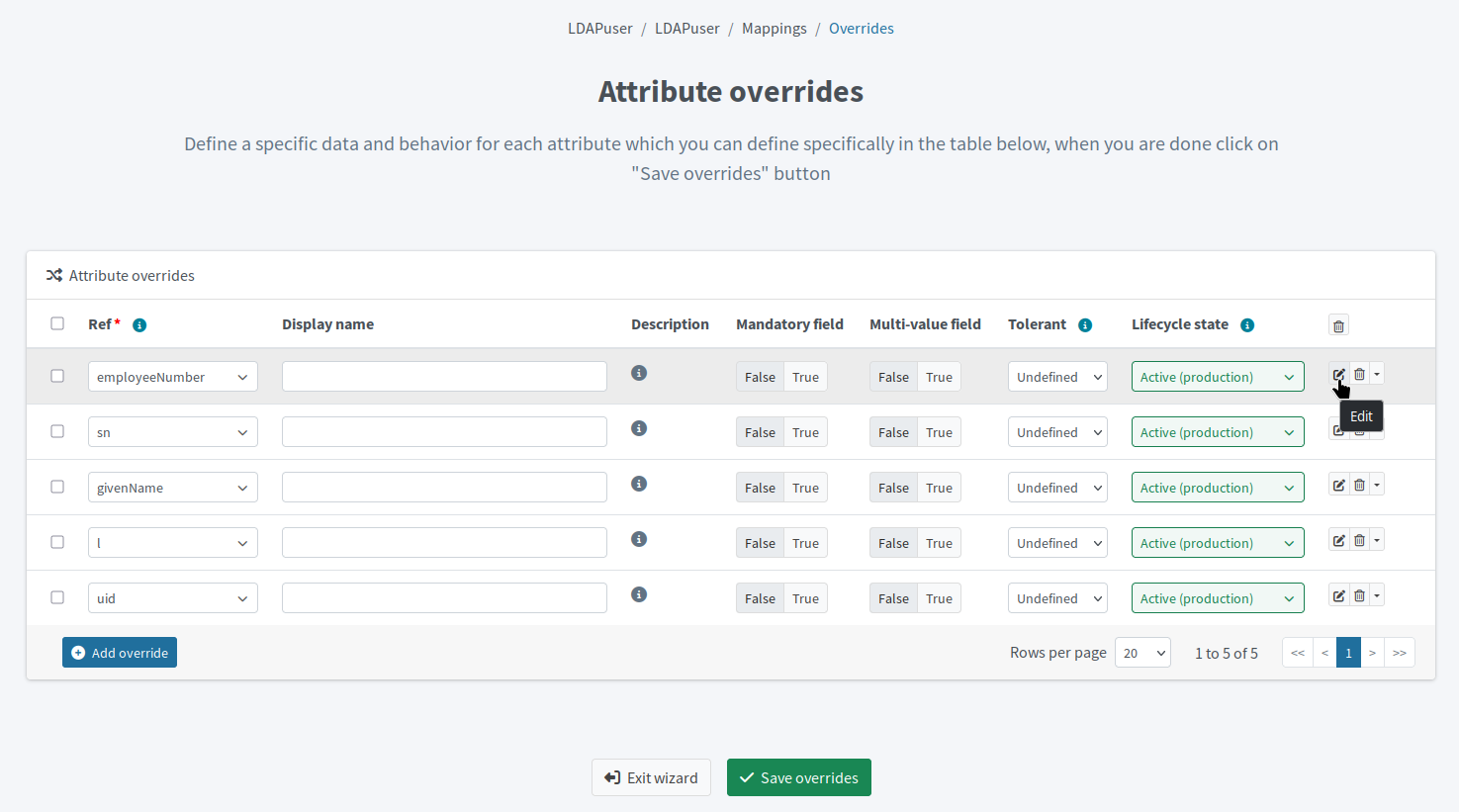Screen dimensions: 1459x812
Task: Click the delete icon on the employeeNumber row
Action: 1359,374
